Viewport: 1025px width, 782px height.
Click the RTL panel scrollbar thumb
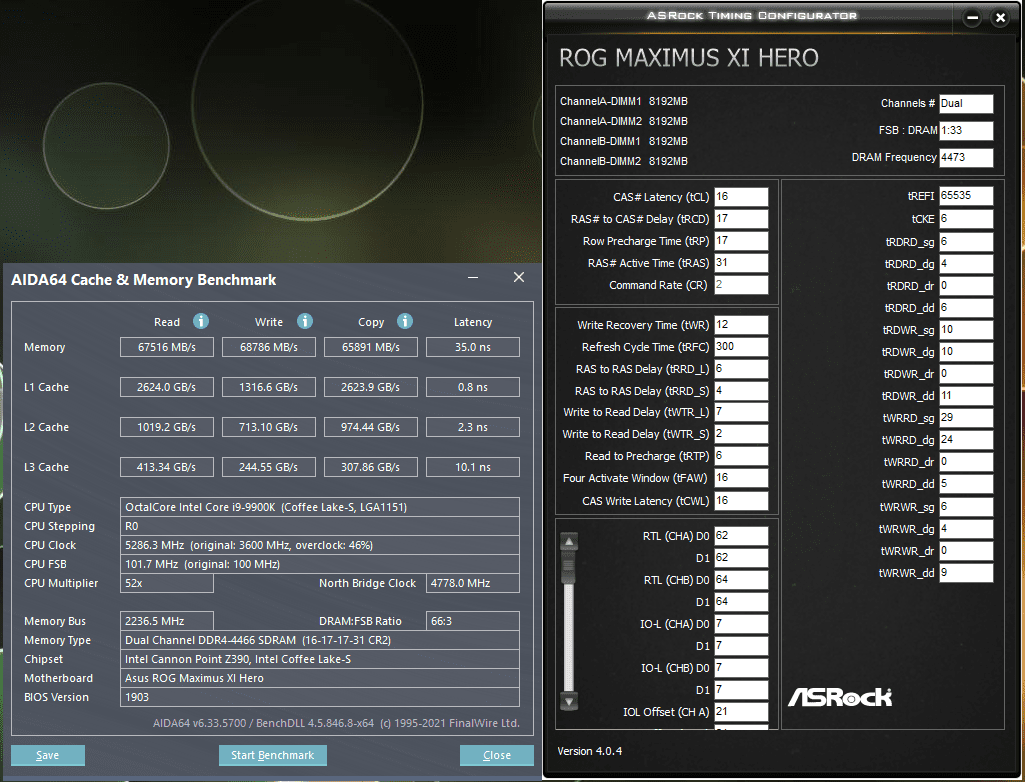pos(569,568)
